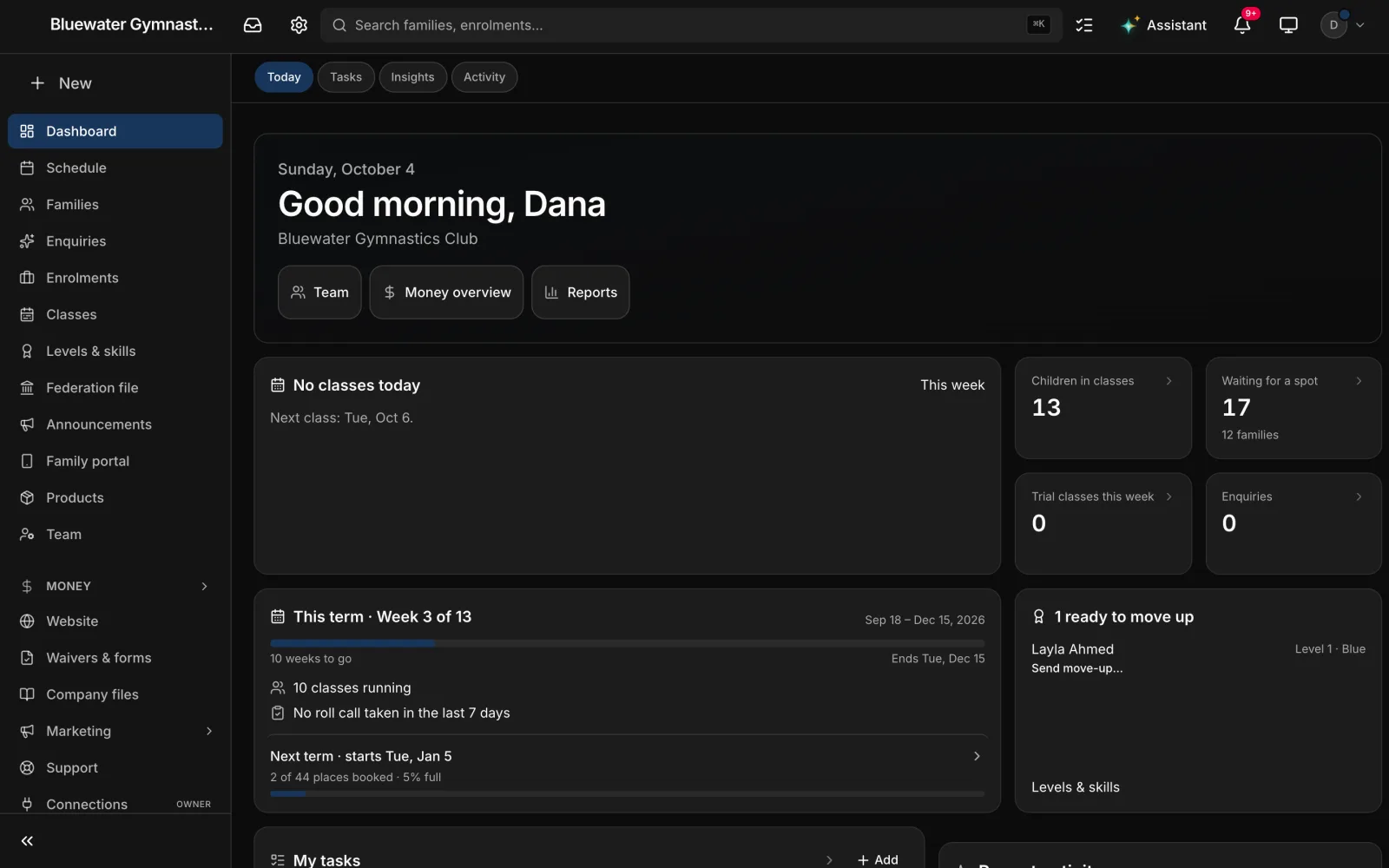Go to Enquiries in the sidebar

(x=115, y=241)
